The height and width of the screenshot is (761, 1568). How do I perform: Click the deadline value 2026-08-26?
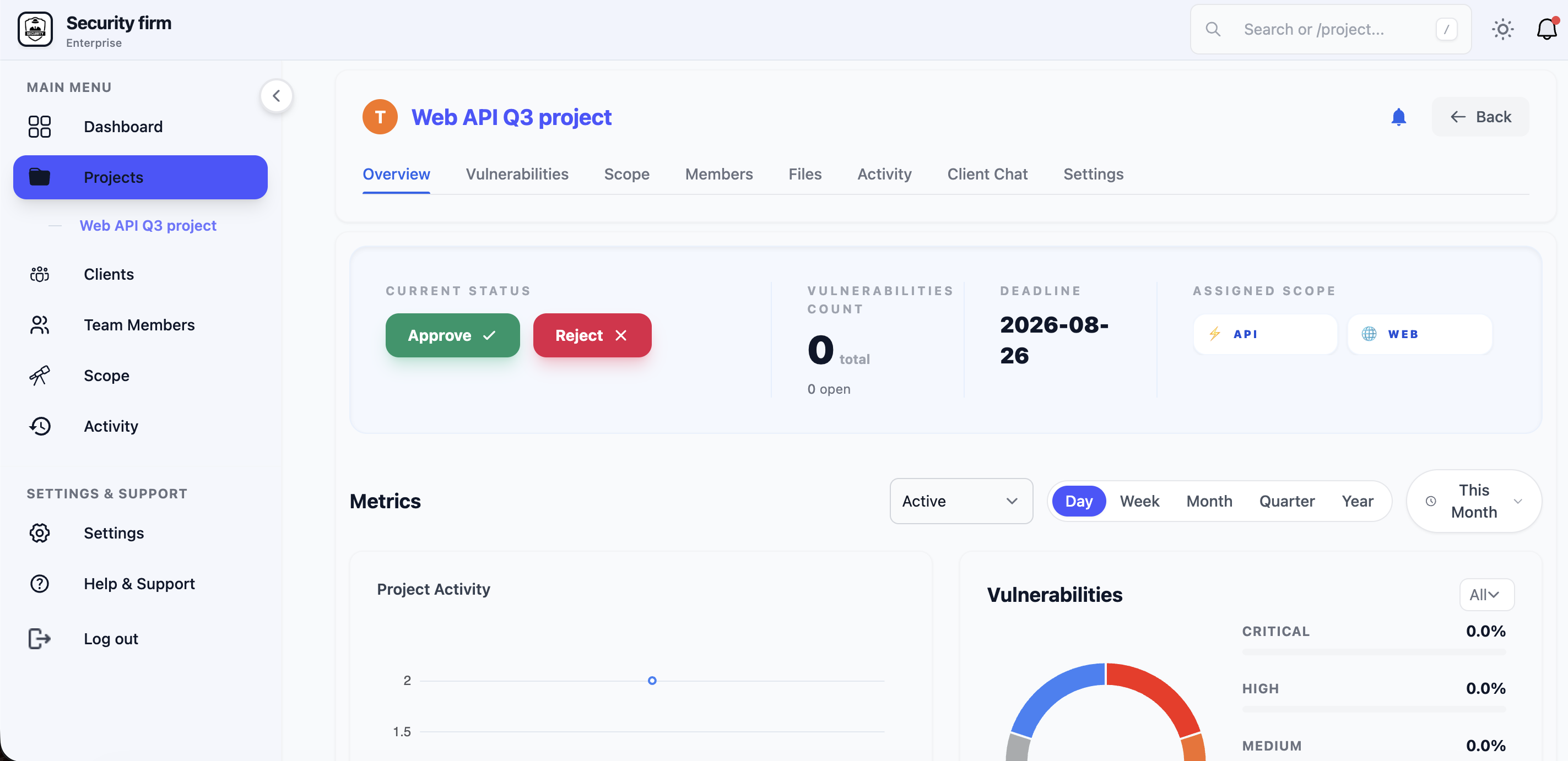(1053, 340)
